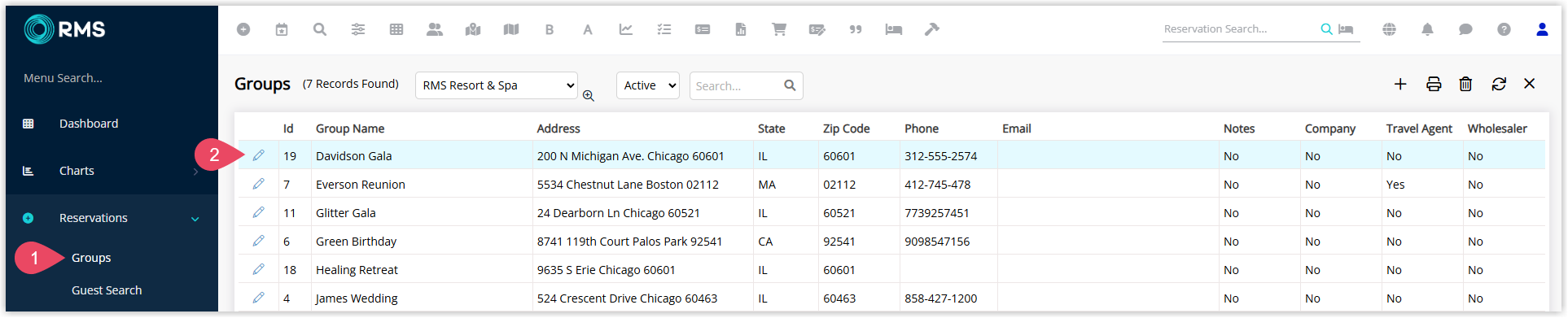Click phone number 312-555-2574
Viewport: 1568px width, 318px height.
941,156
